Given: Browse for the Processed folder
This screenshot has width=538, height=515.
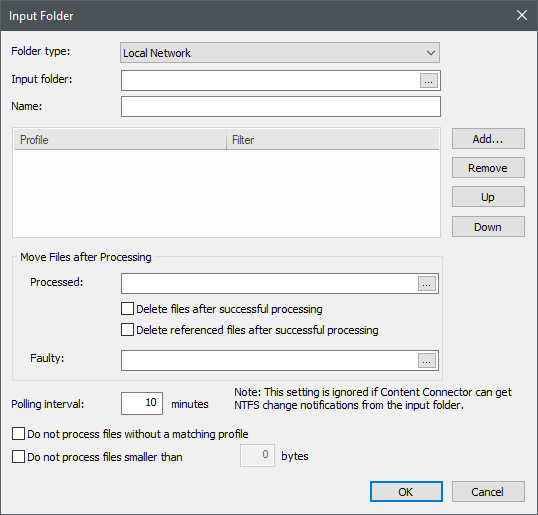Looking at the screenshot, I should click(x=426, y=284).
